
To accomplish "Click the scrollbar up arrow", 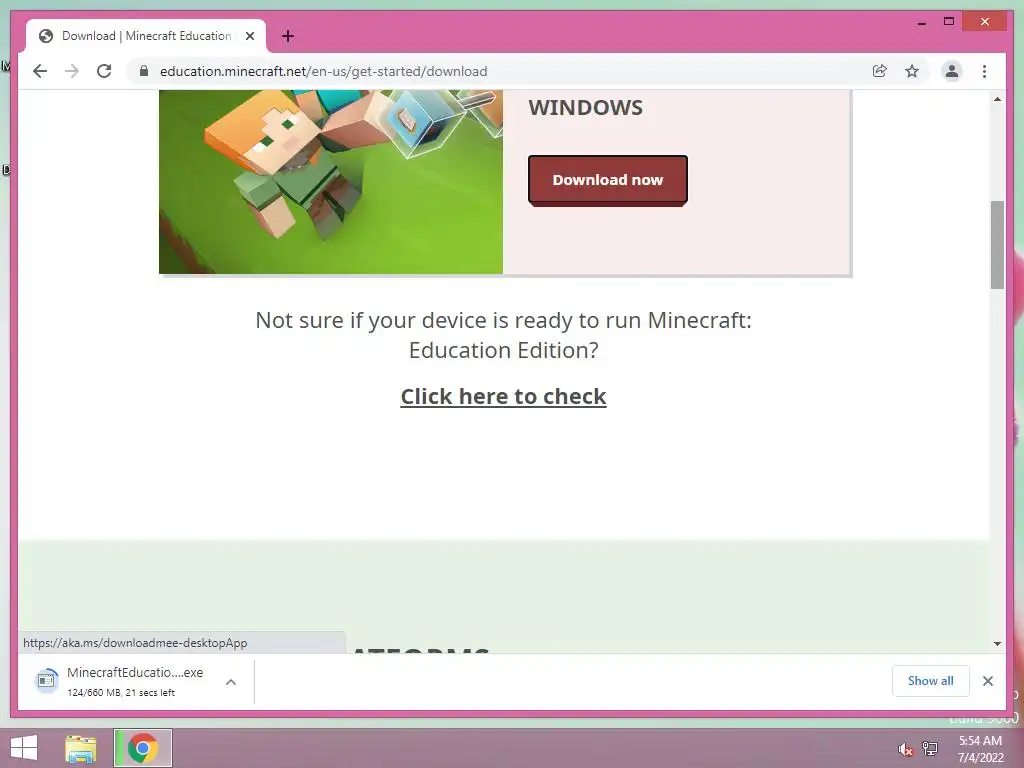I will (997, 99).
